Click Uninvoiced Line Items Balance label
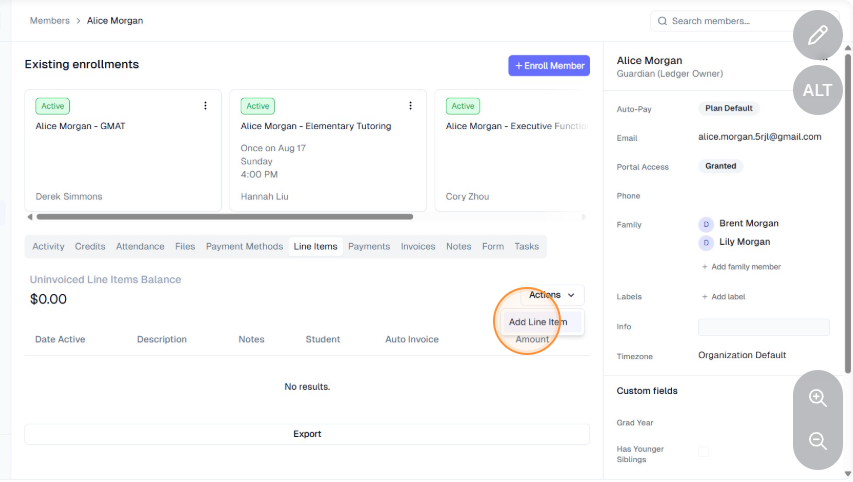The width and height of the screenshot is (853, 482). point(105,280)
